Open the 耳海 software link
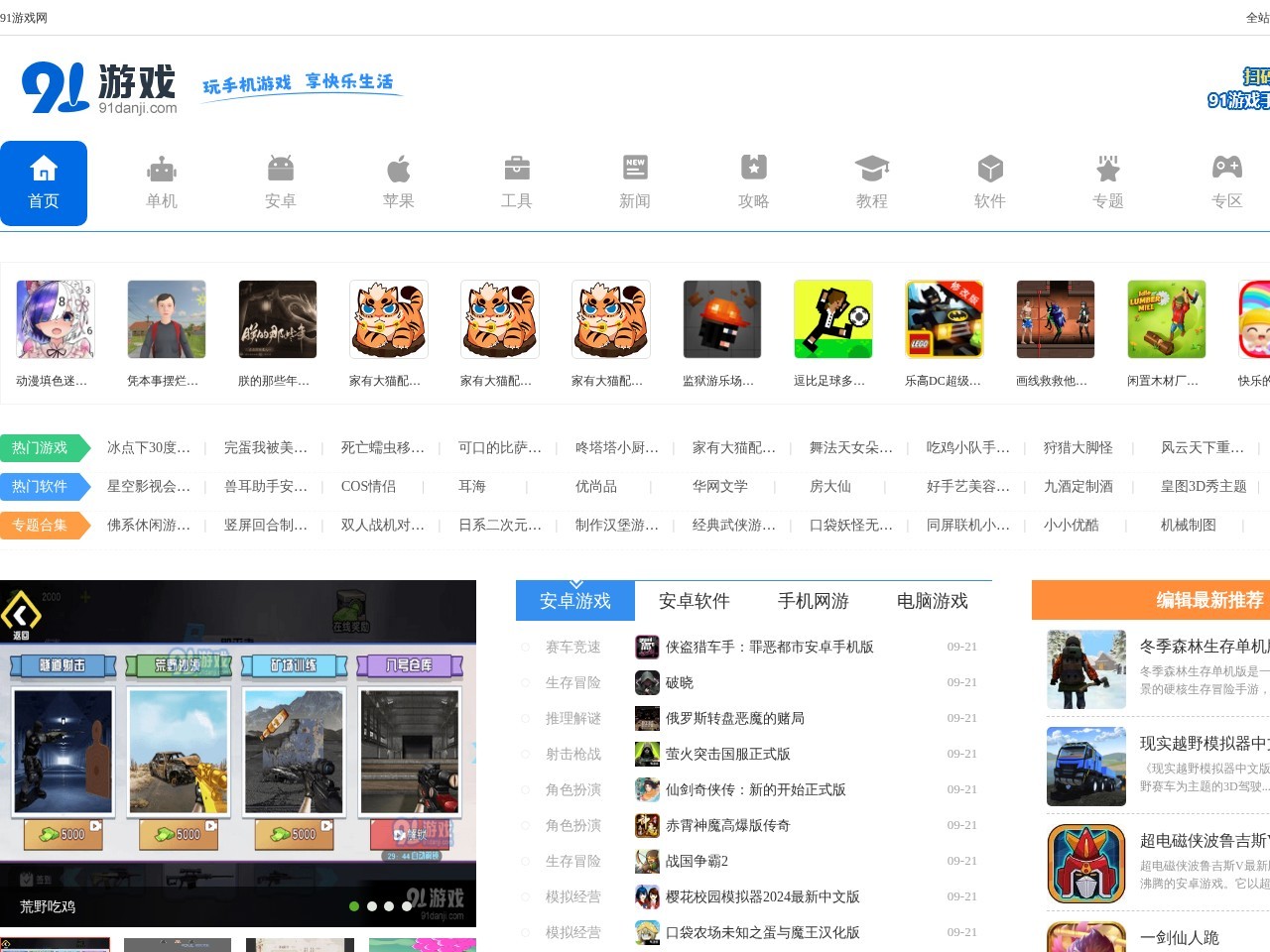The width and height of the screenshot is (1270, 952). point(472,487)
